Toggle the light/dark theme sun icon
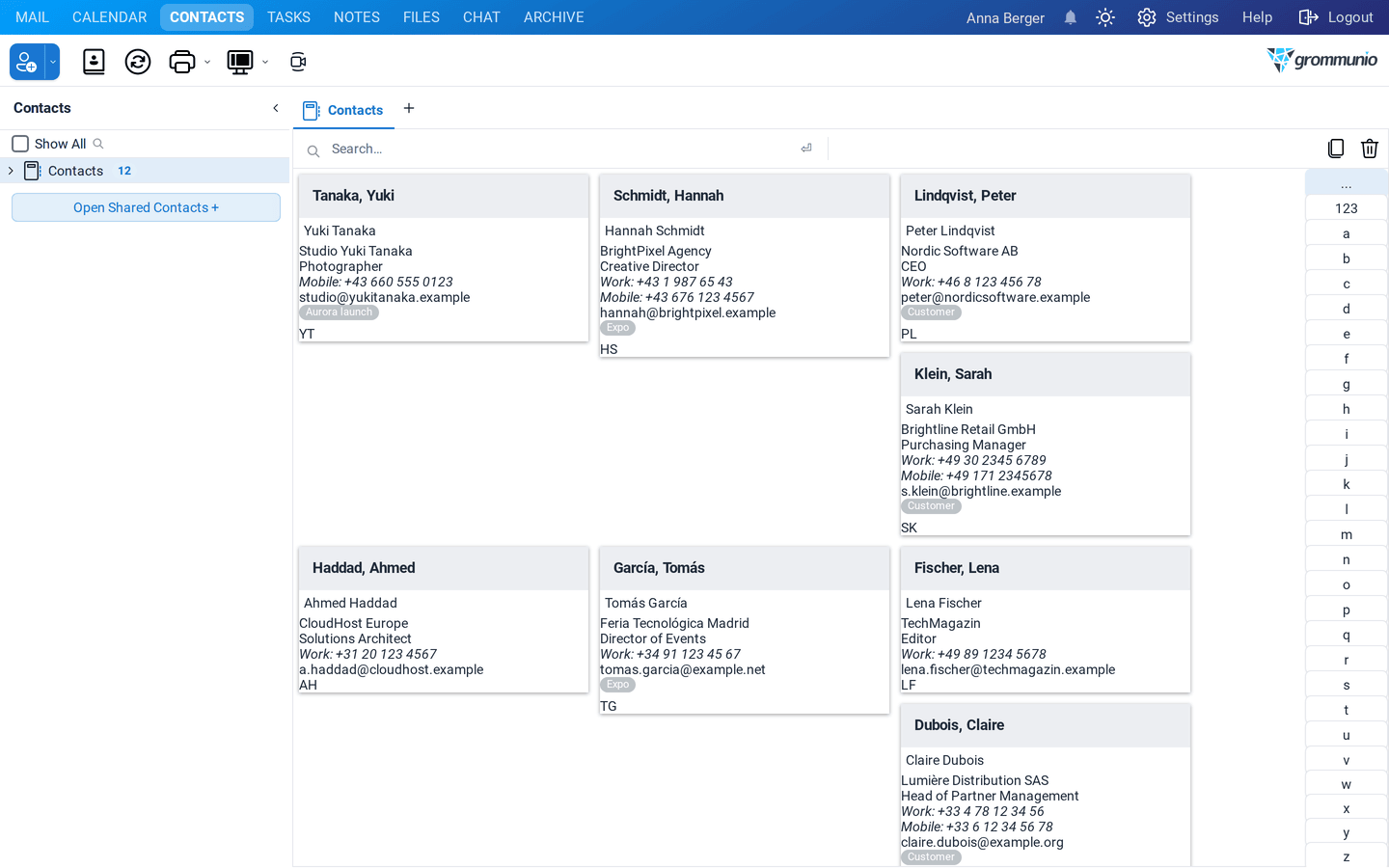The width and height of the screenshot is (1389, 868). pyautogui.click(x=1105, y=17)
